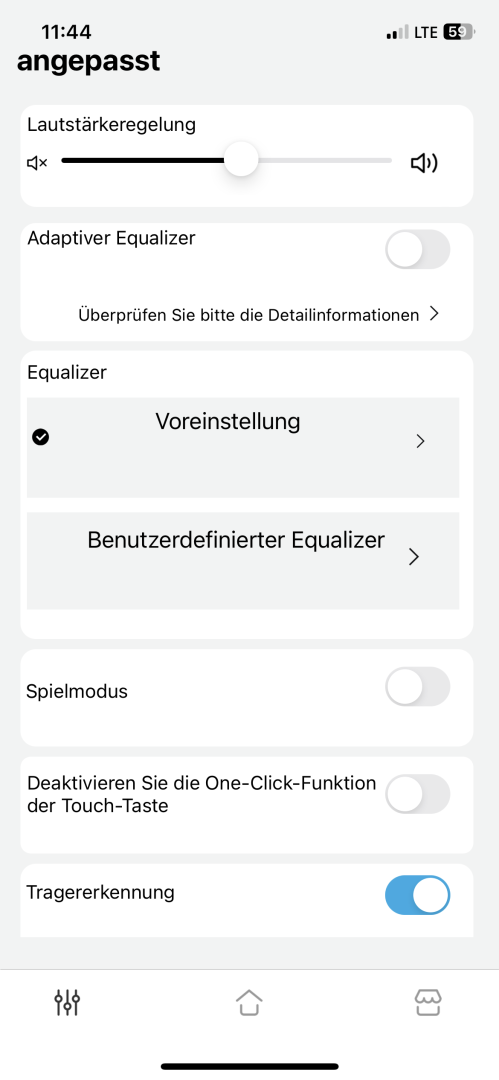
Task: Open Überprüfen Sie bitte die Detailinformationen link
Action: click(x=249, y=315)
